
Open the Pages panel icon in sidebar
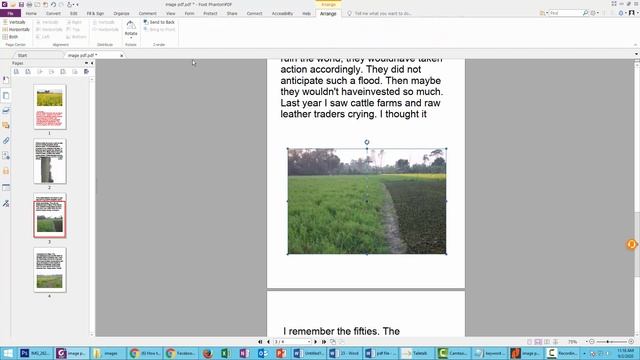click(x=6, y=96)
